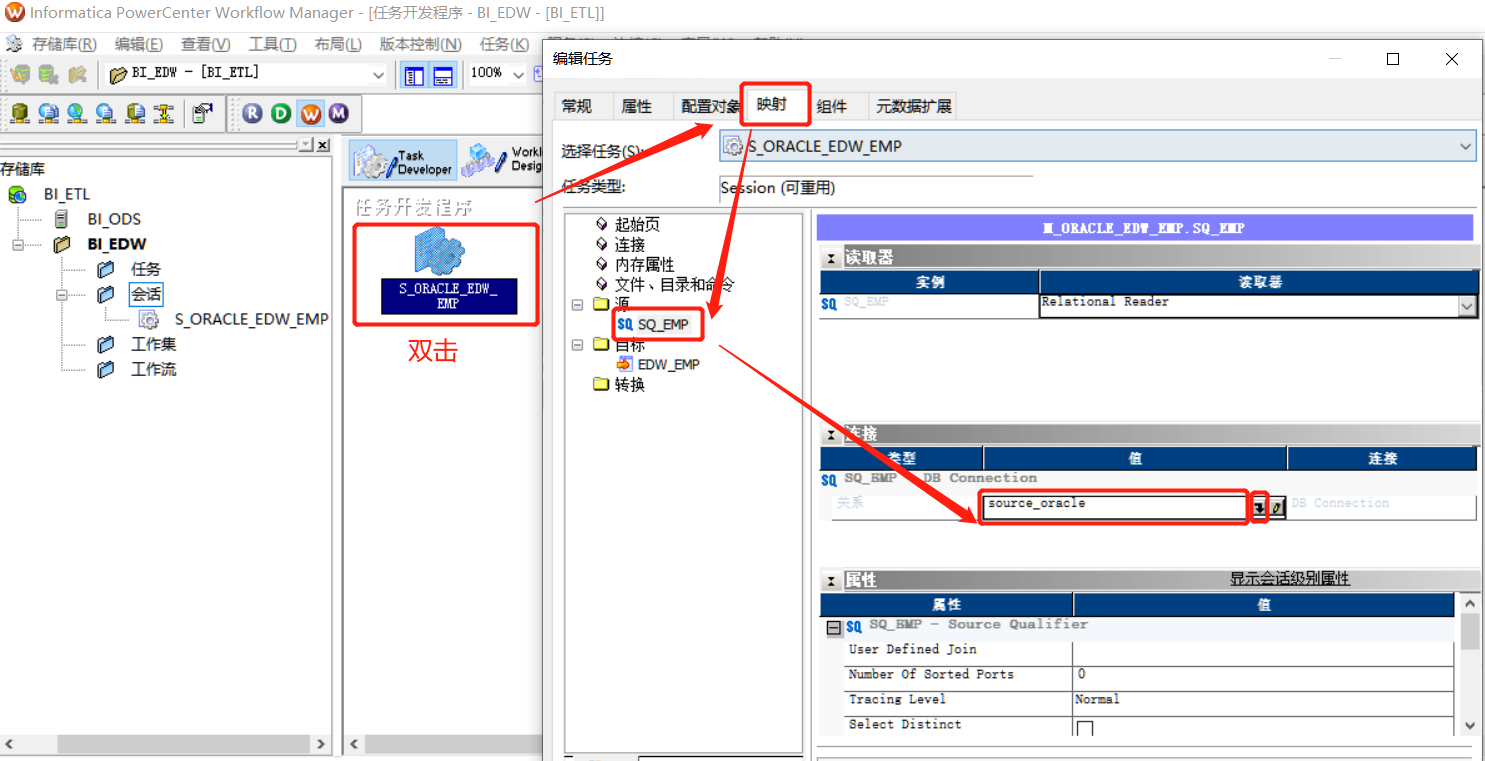Open the 选择任务 S_ORACLE_EDW_EMP dropdown

click(1466, 146)
